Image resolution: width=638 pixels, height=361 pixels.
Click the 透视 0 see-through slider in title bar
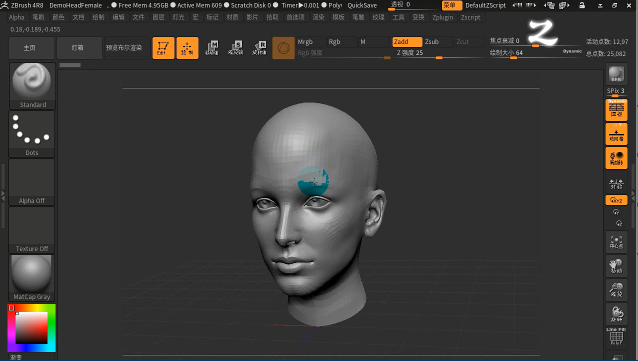(x=413, y=5)
